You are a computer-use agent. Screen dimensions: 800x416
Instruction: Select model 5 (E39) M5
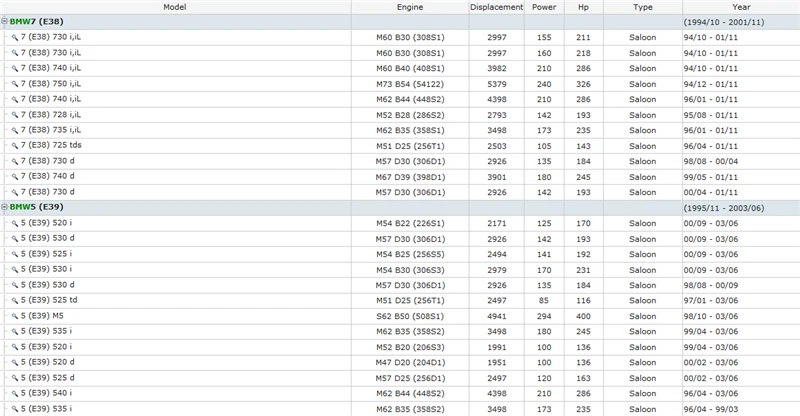(42, 315)
